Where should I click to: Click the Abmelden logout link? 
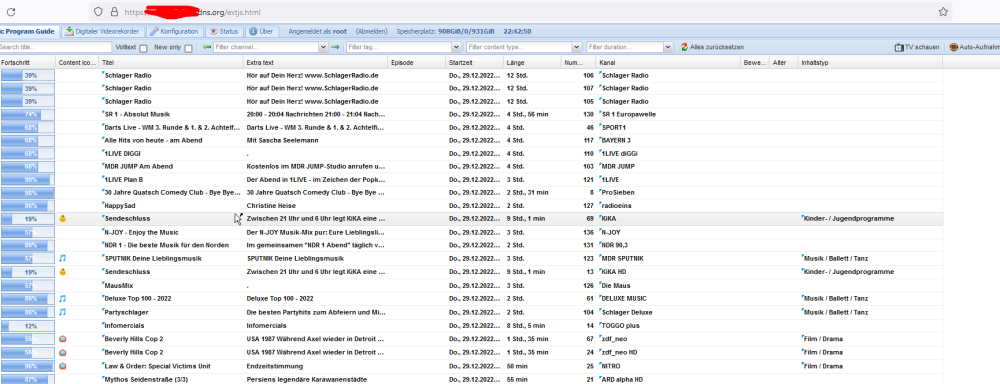372,31
